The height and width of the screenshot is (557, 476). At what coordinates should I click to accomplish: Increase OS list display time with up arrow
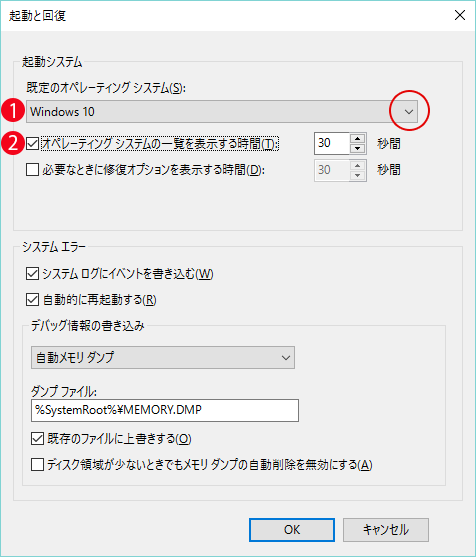coord(357,139)
